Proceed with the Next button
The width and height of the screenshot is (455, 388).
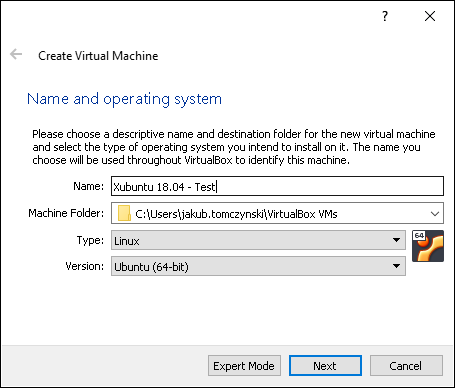[325, 366]
